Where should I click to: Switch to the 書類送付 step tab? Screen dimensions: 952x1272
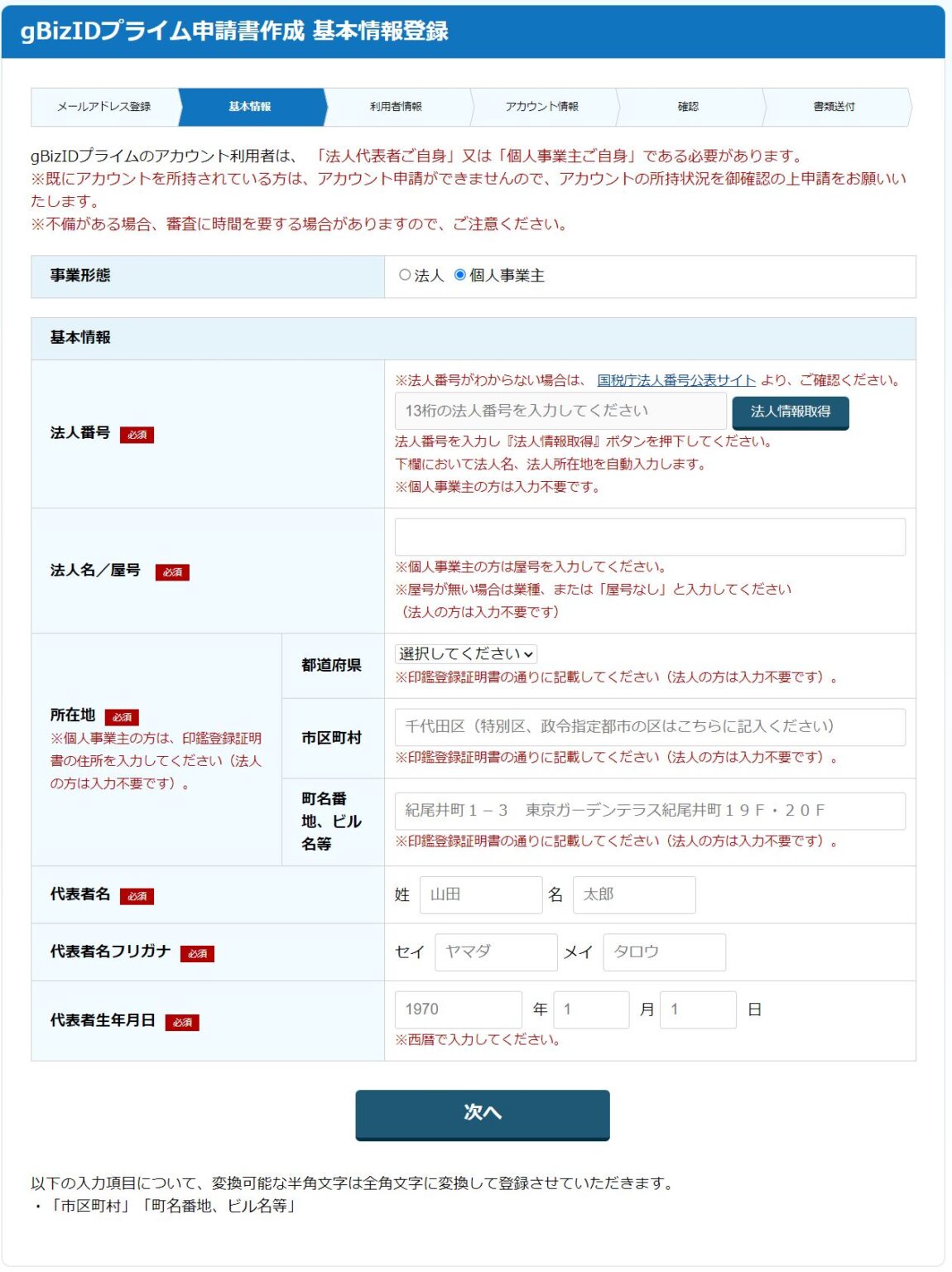(835, 106)
